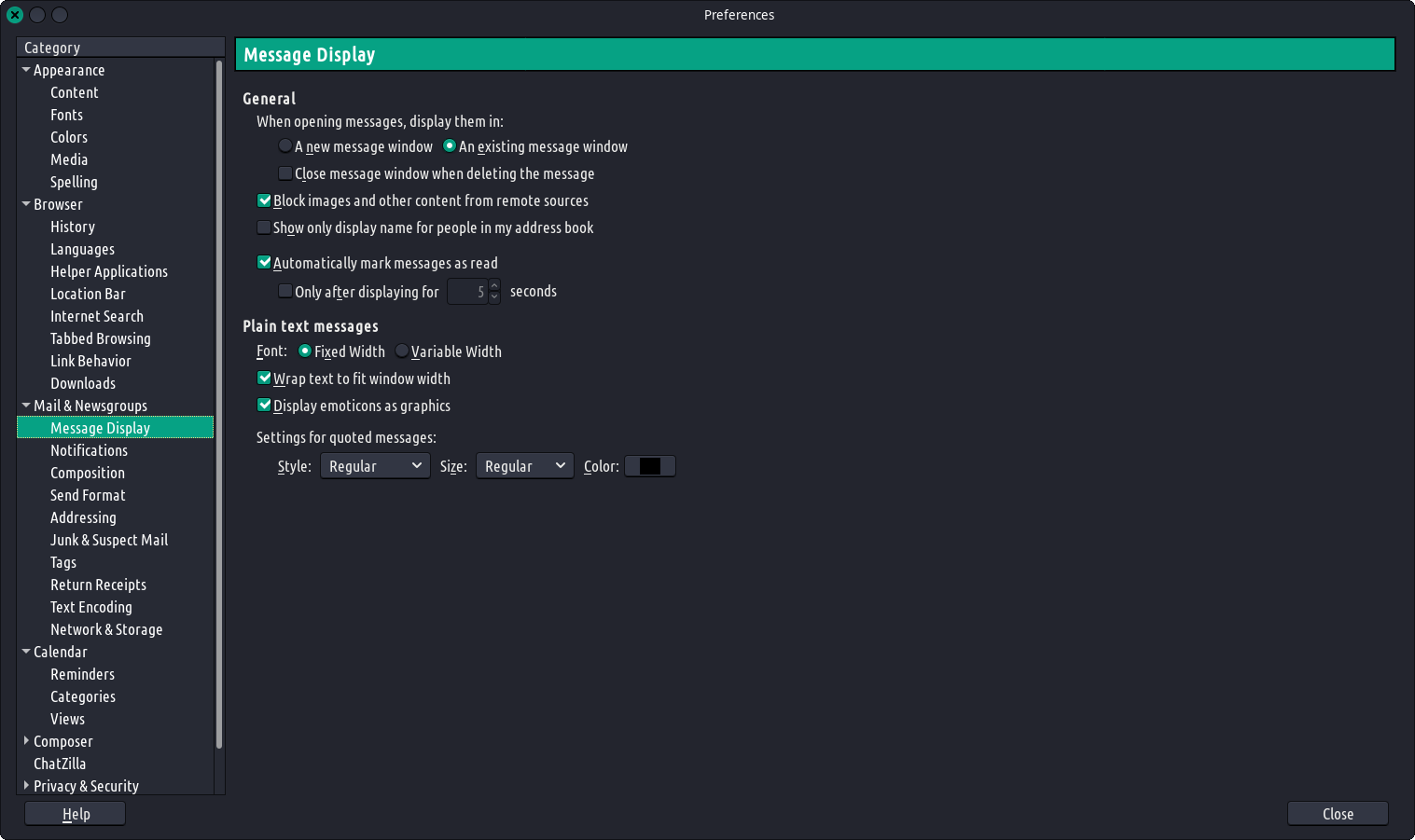
Task: Open the Style dropdown for quoted messages
Action: point(375,466)
